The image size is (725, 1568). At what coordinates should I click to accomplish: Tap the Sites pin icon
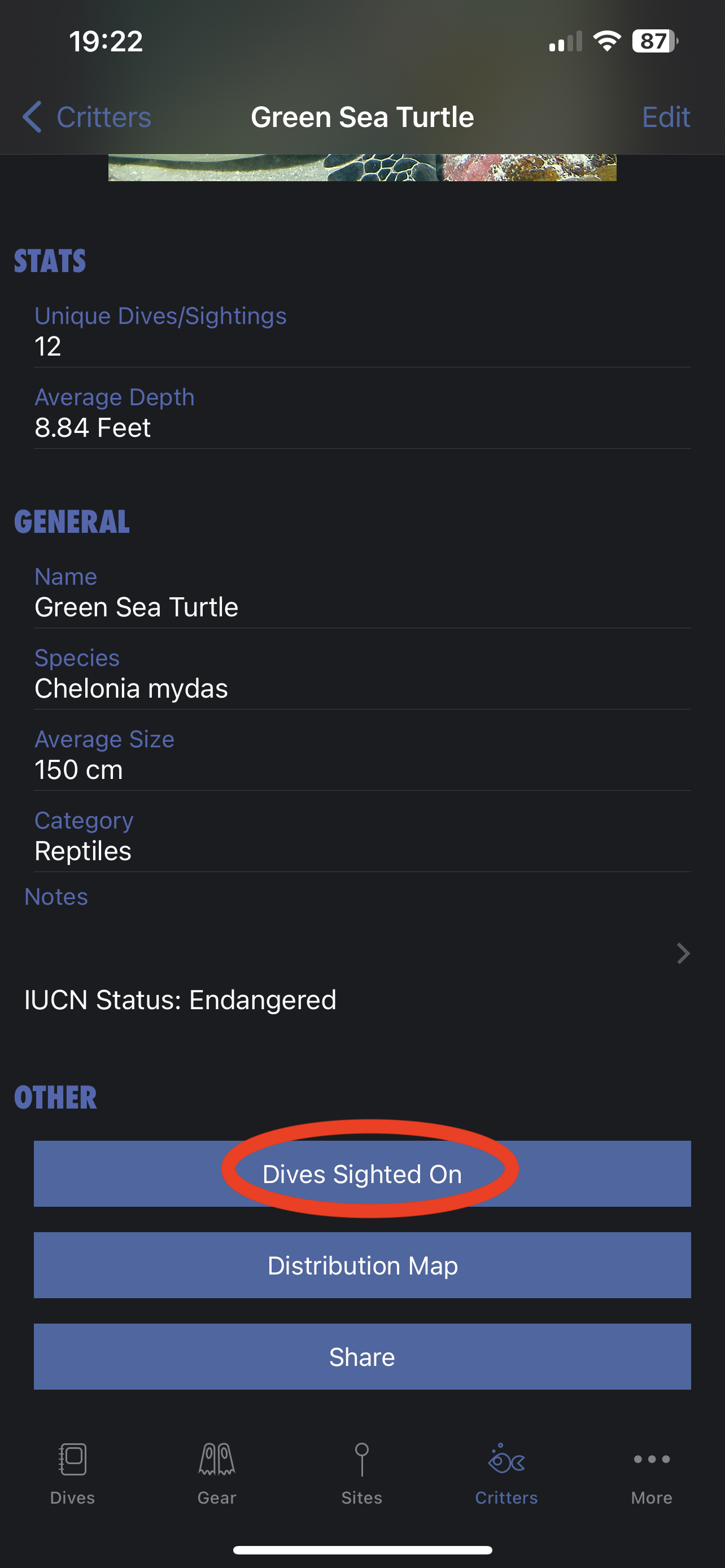361,1460
